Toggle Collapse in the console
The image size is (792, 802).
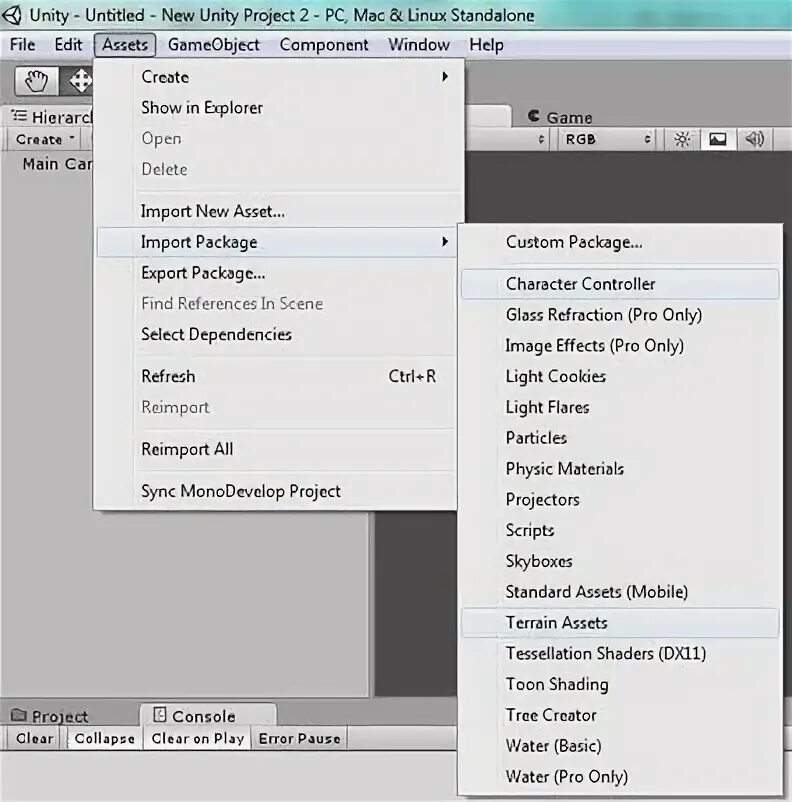(104, 739)
